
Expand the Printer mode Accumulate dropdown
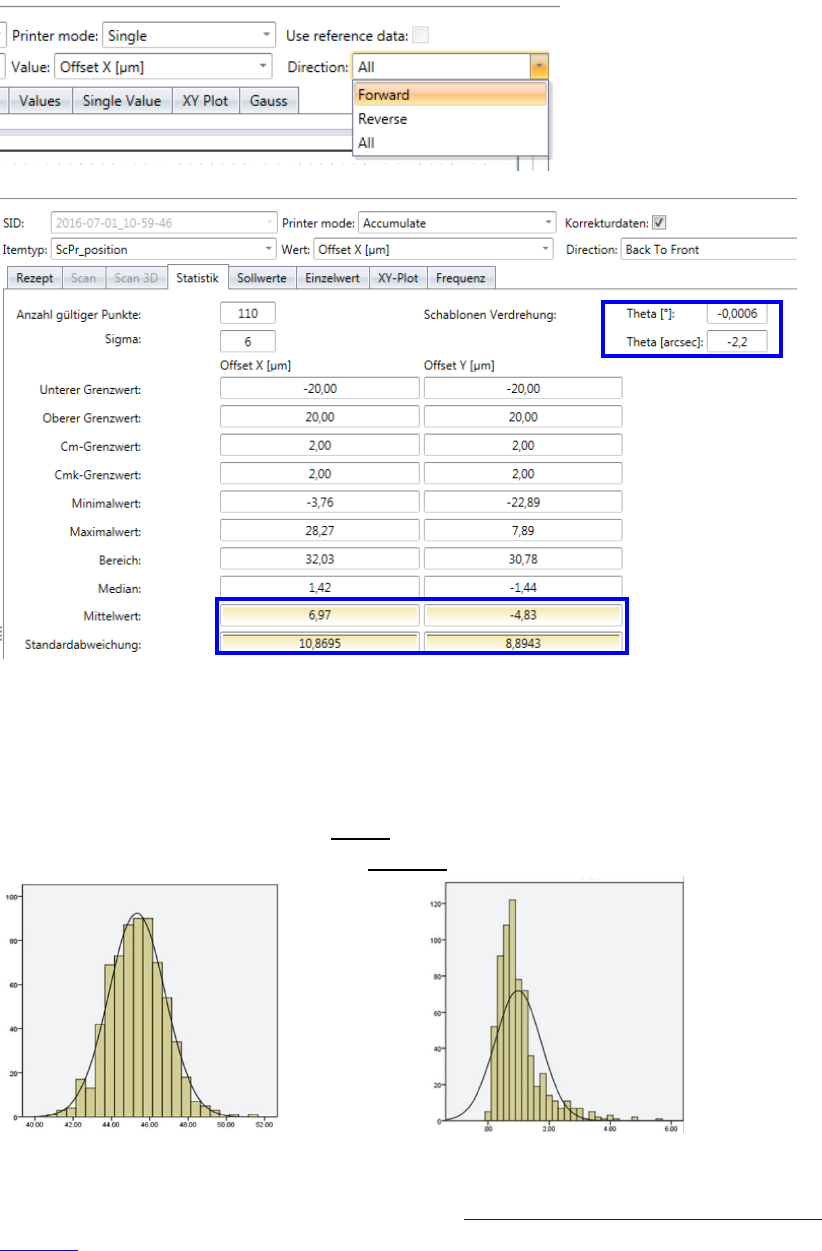coord(547,223)
